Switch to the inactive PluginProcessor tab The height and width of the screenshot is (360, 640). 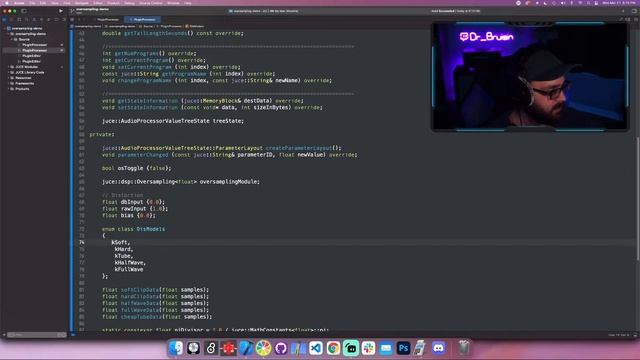[107, 20]
